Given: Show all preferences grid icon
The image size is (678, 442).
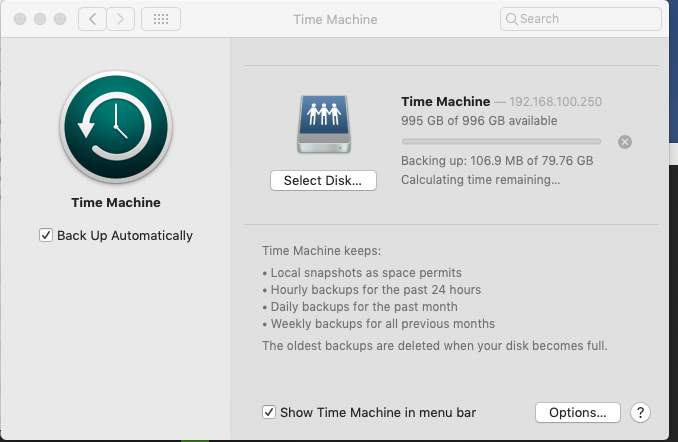Looking at the screenshot, I should coord(161,19).
